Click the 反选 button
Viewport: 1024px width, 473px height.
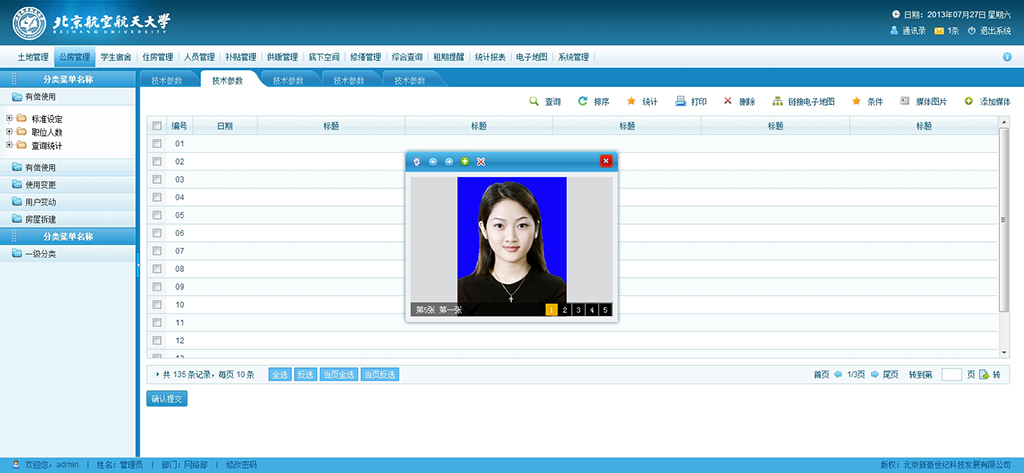click(305, 374)
